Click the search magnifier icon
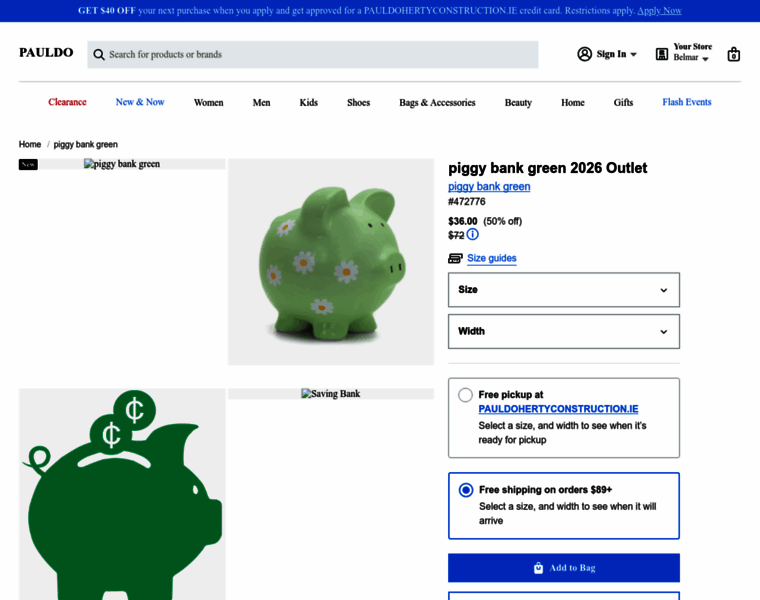Image resolution: width=760 pixels, height=600 pixels. (99, 54)
